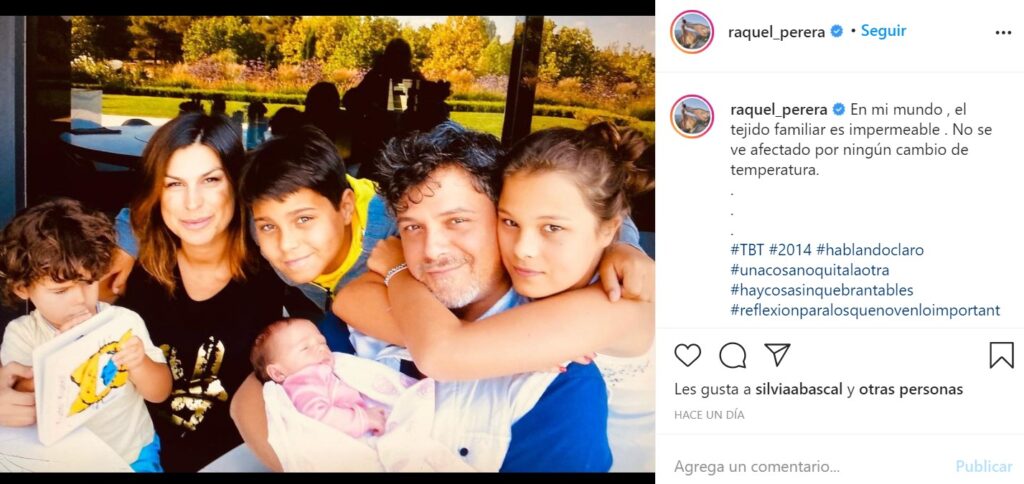Show otras personas who liked

coord(911,390)
